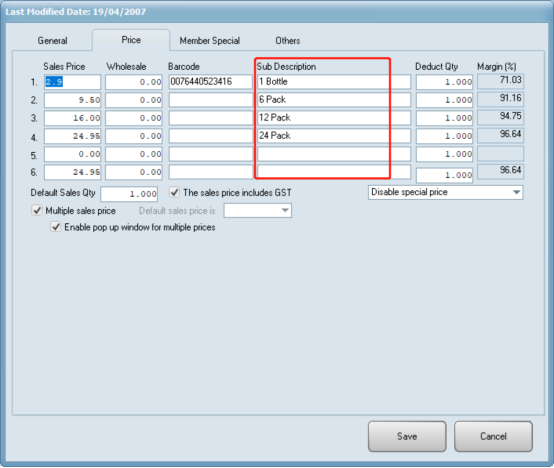
Task: Click row 4 Wholesale price field
Action: pyautogui.click(x=134, y=136)
